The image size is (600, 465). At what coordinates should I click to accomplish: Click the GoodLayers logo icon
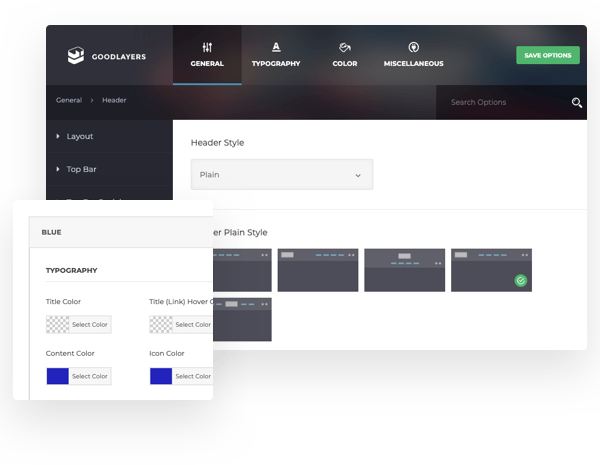[77, 56]
